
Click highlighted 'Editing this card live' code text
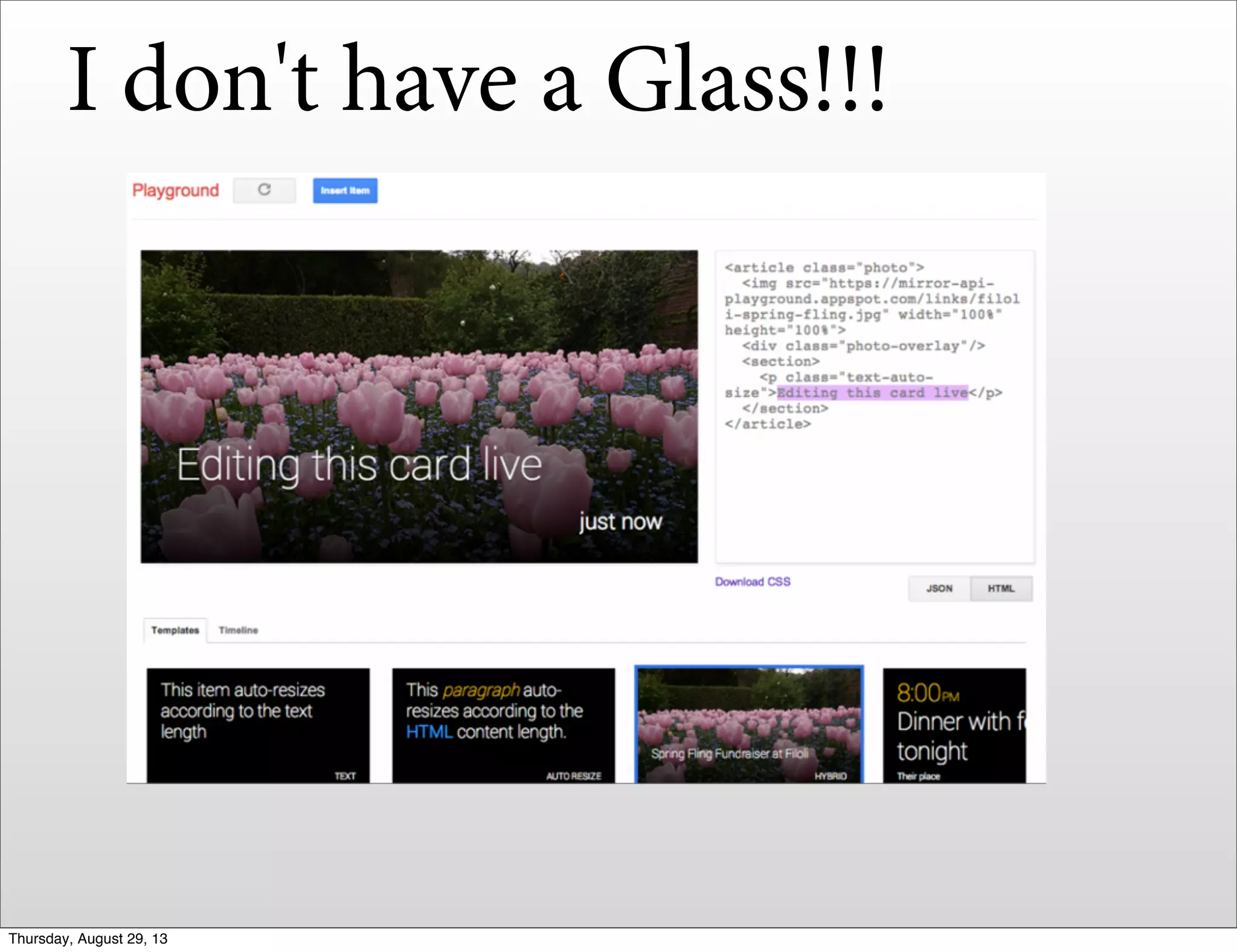pyautogui.click(x=872, y=393)
